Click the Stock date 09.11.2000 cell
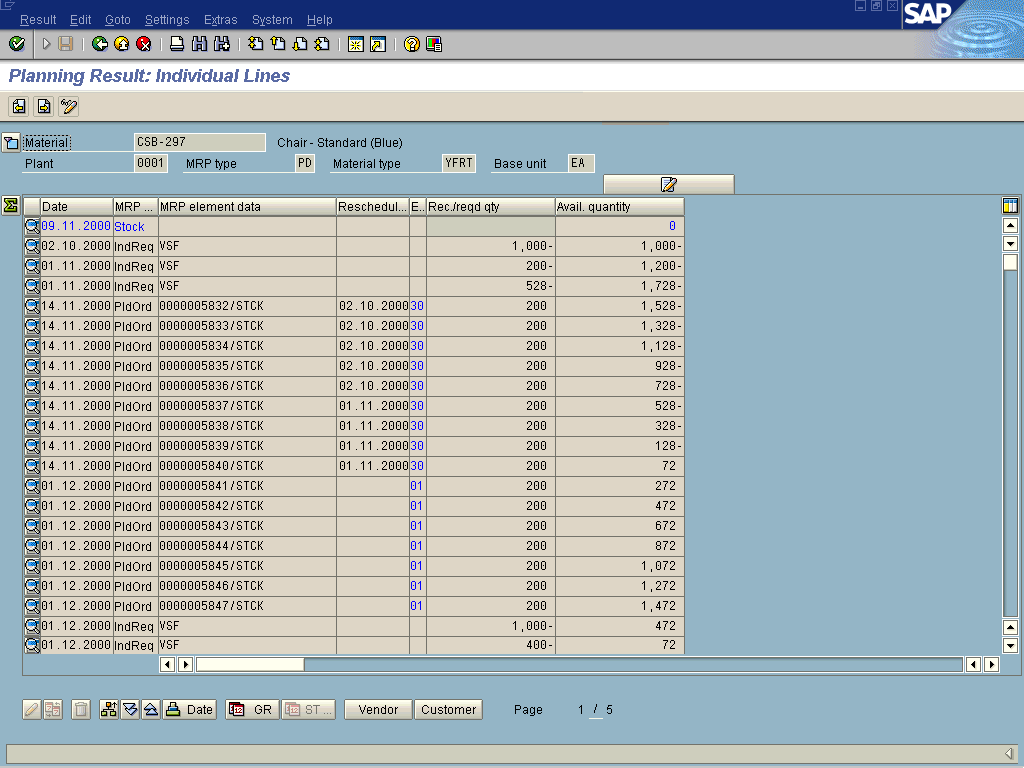This screenshot has width=1024, height=768. [76, 226]
